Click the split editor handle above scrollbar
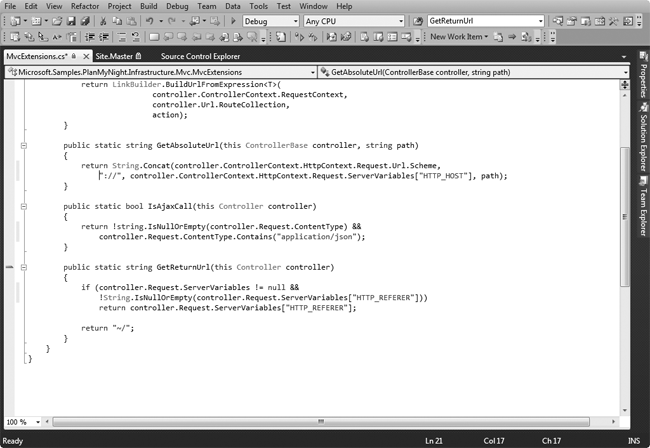The height and width of the screenshot is (448, 650). tap(624, 85)
